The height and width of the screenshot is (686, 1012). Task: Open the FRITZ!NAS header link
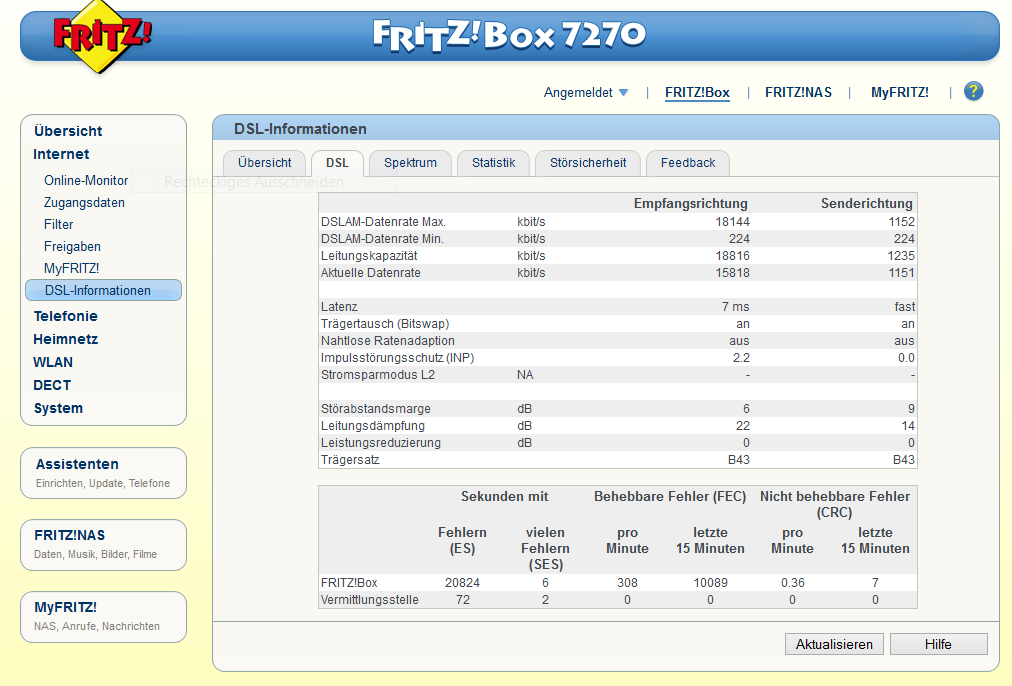click(x=798, y=92)
